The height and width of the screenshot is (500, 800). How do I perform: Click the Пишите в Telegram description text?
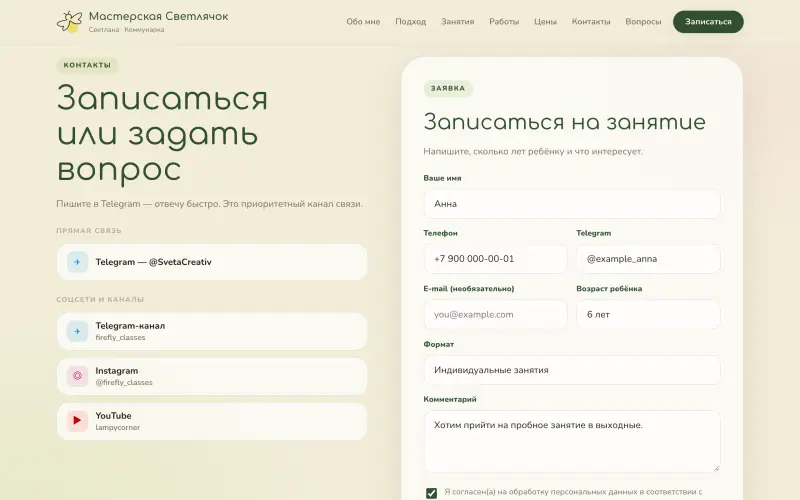tap(209, 204)
